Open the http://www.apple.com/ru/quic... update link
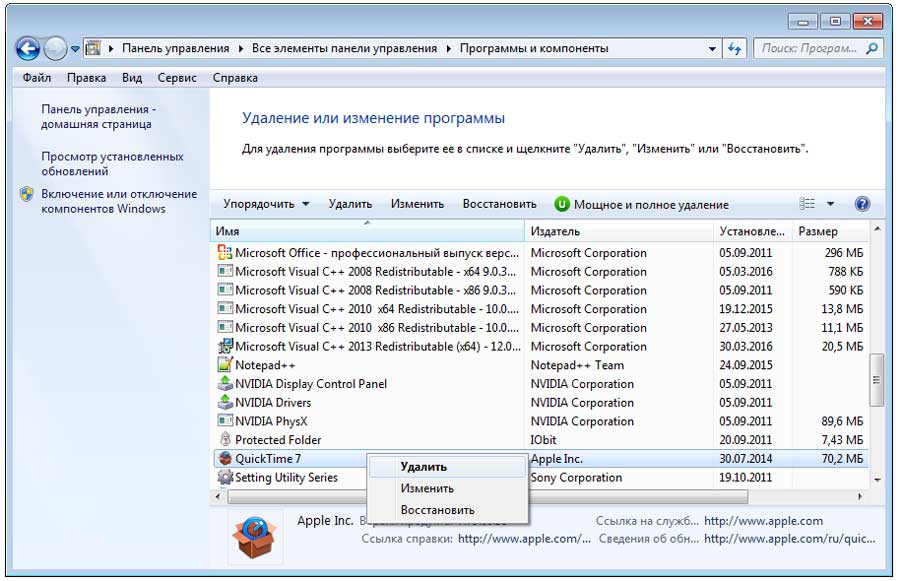The image size is (900, 581). pyautogui.click(x=790, y=539)
